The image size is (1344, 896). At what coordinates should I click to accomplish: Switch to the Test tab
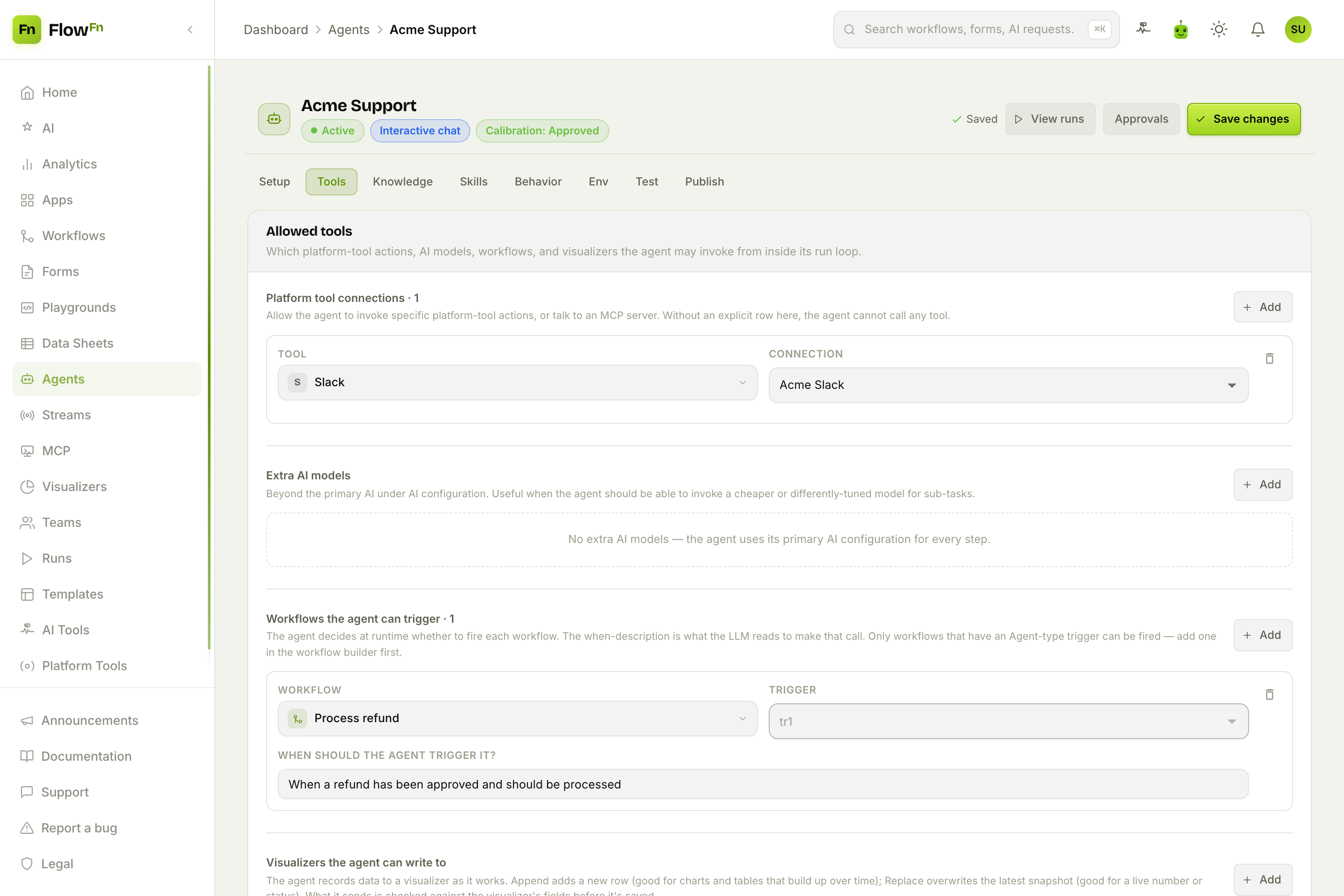(647, 182)
